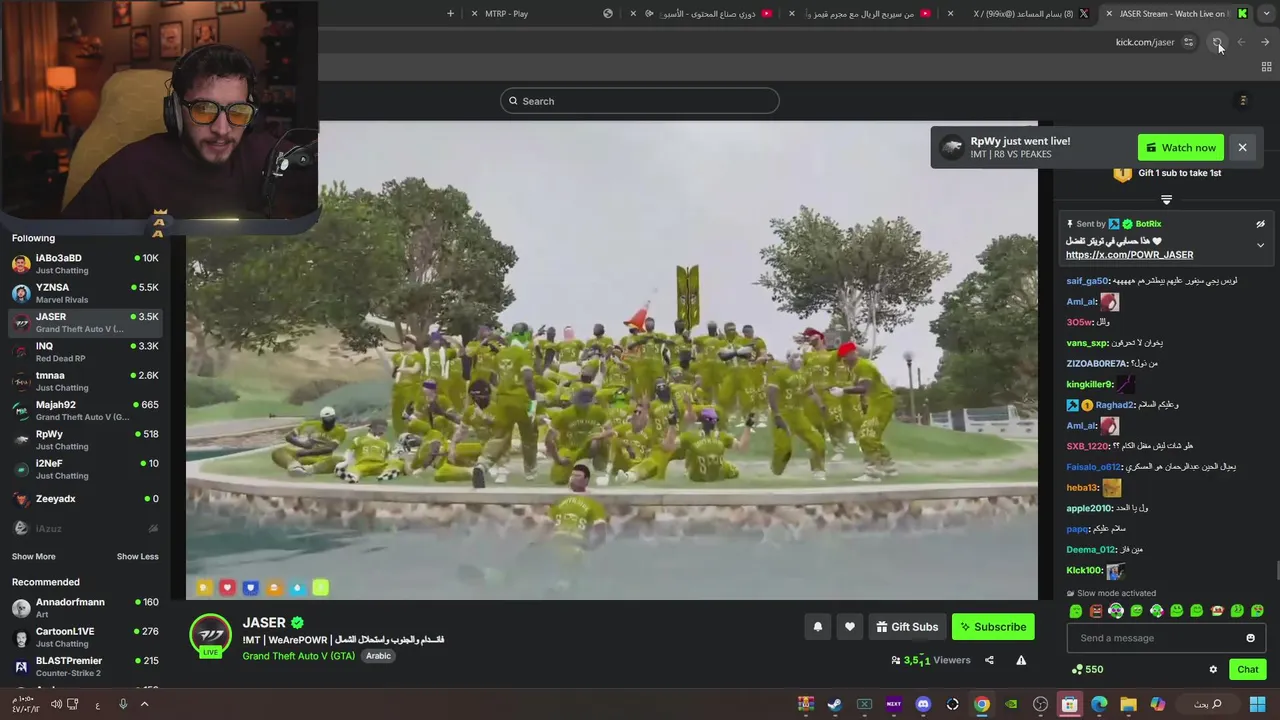
Task: Insert the last heart-eyes green emote
Action: point(1257,611)
